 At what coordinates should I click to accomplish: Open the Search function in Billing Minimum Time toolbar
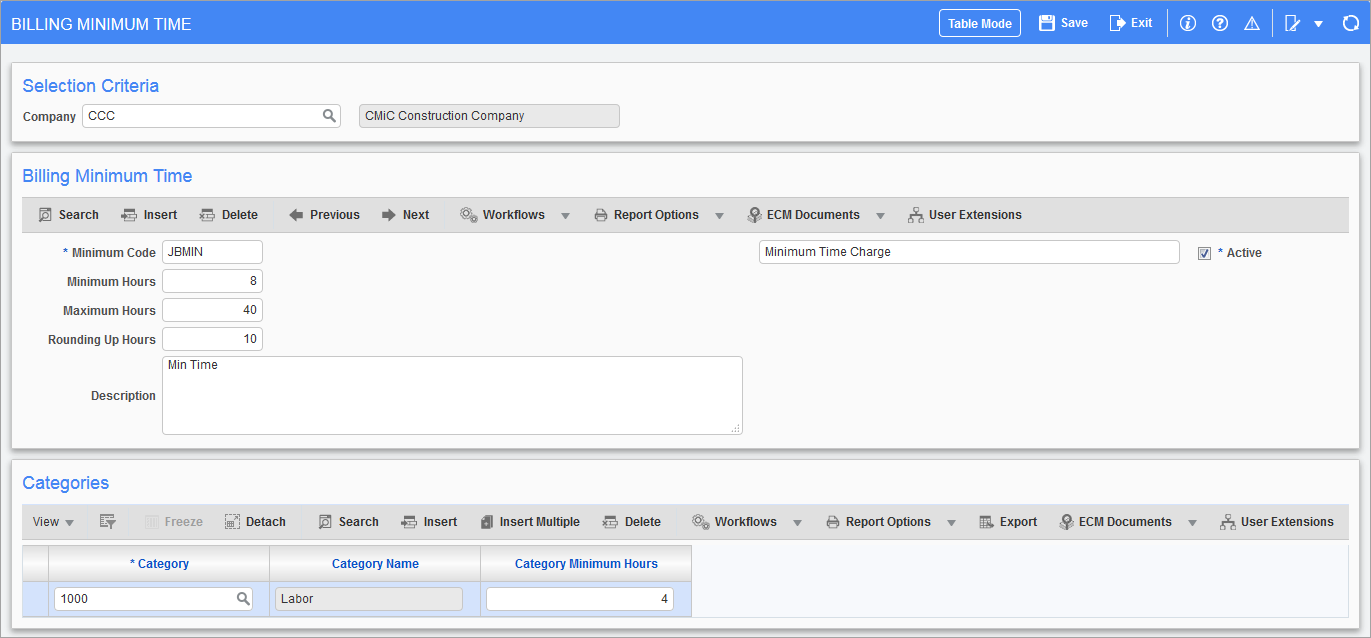click(67, 214)
